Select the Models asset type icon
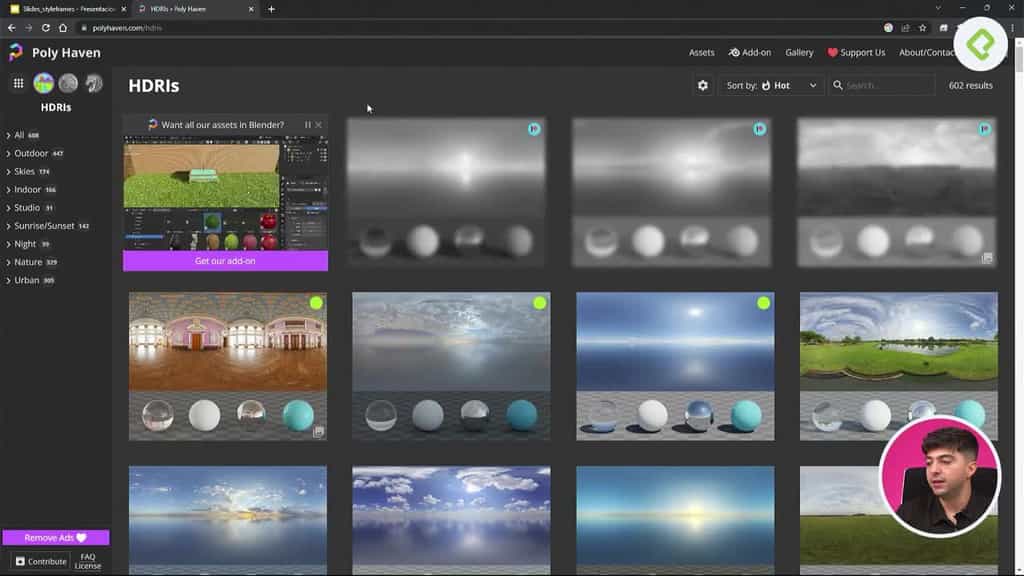Image resolution: width=1024 pixels, height=576 pixels. point(93,83)
